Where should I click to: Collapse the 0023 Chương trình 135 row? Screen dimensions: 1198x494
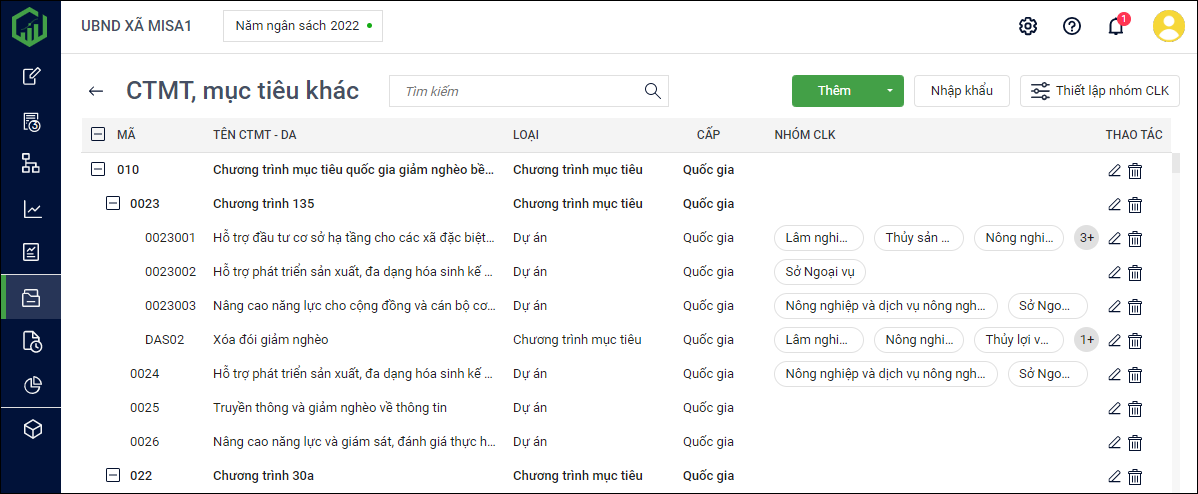(113, 204)
